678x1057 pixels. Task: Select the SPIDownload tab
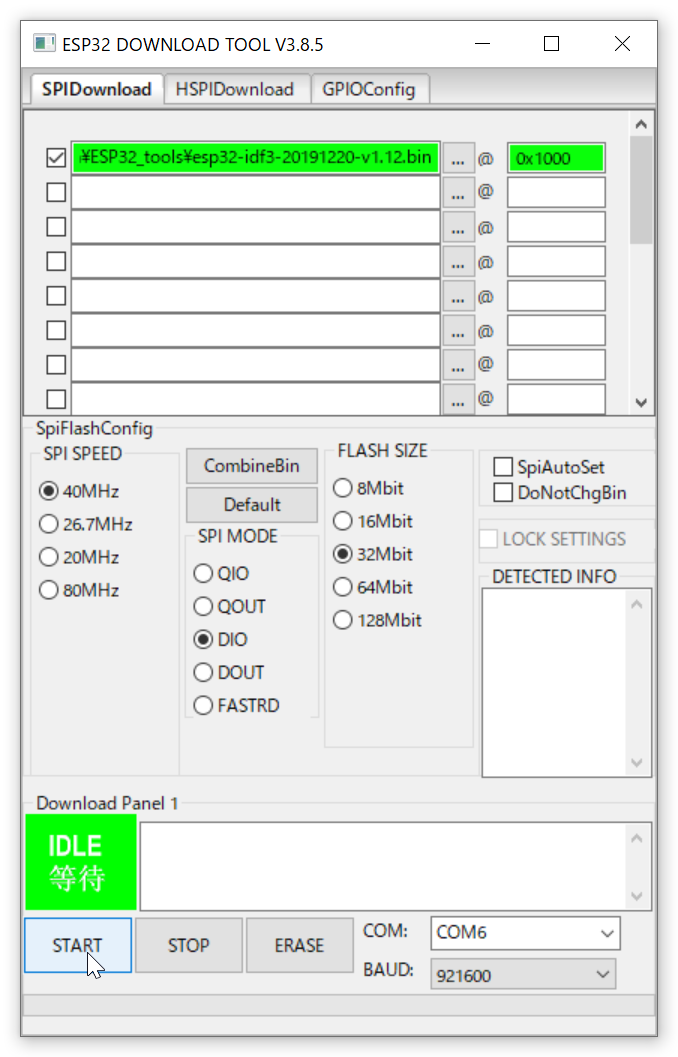(x=96, y=89)
